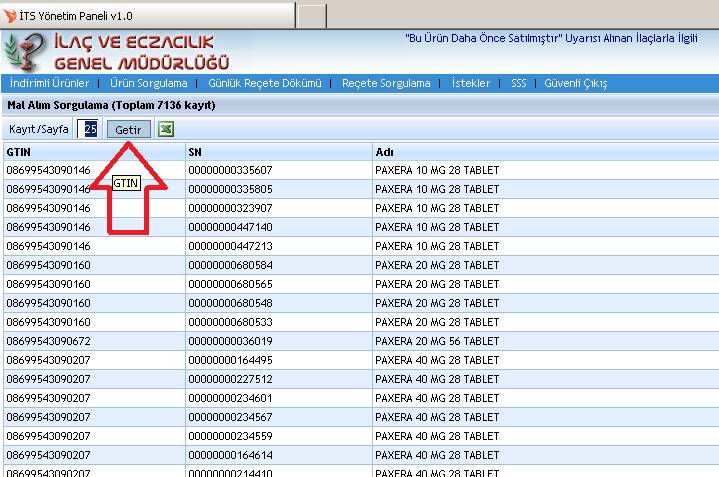
Task: Click serial number 00000000234559
Action: [230, 436]
